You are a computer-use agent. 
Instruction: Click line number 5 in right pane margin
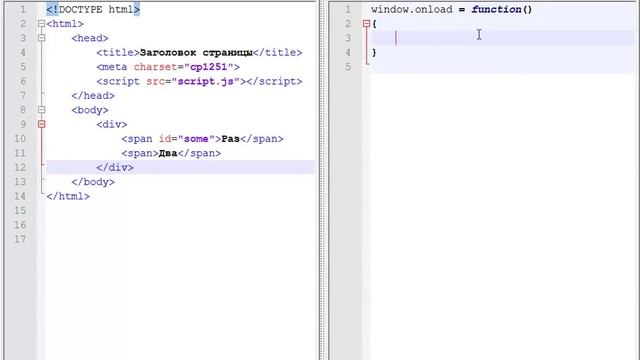348,67
